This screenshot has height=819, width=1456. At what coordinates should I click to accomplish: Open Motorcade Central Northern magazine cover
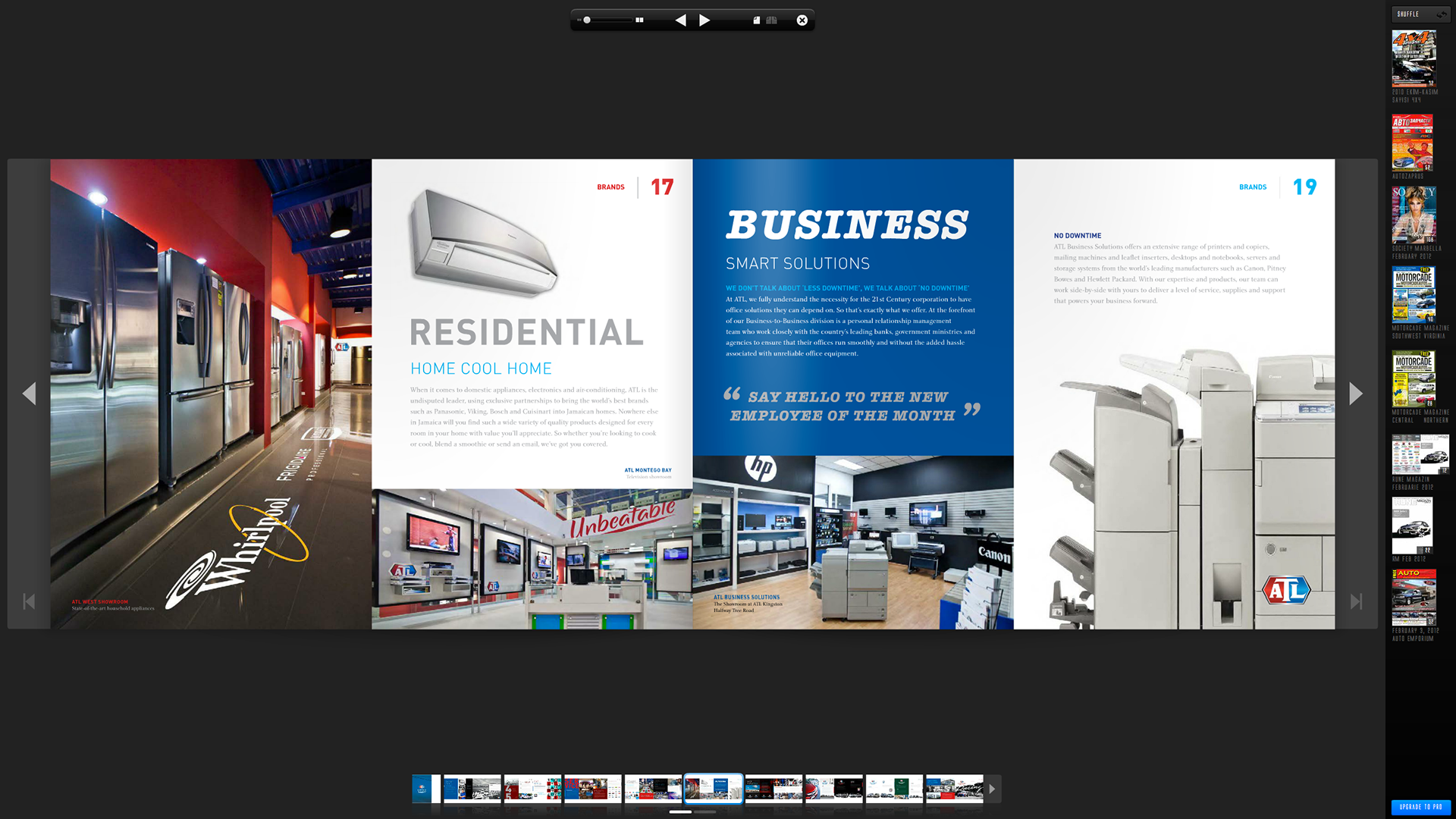(1414, 378)
